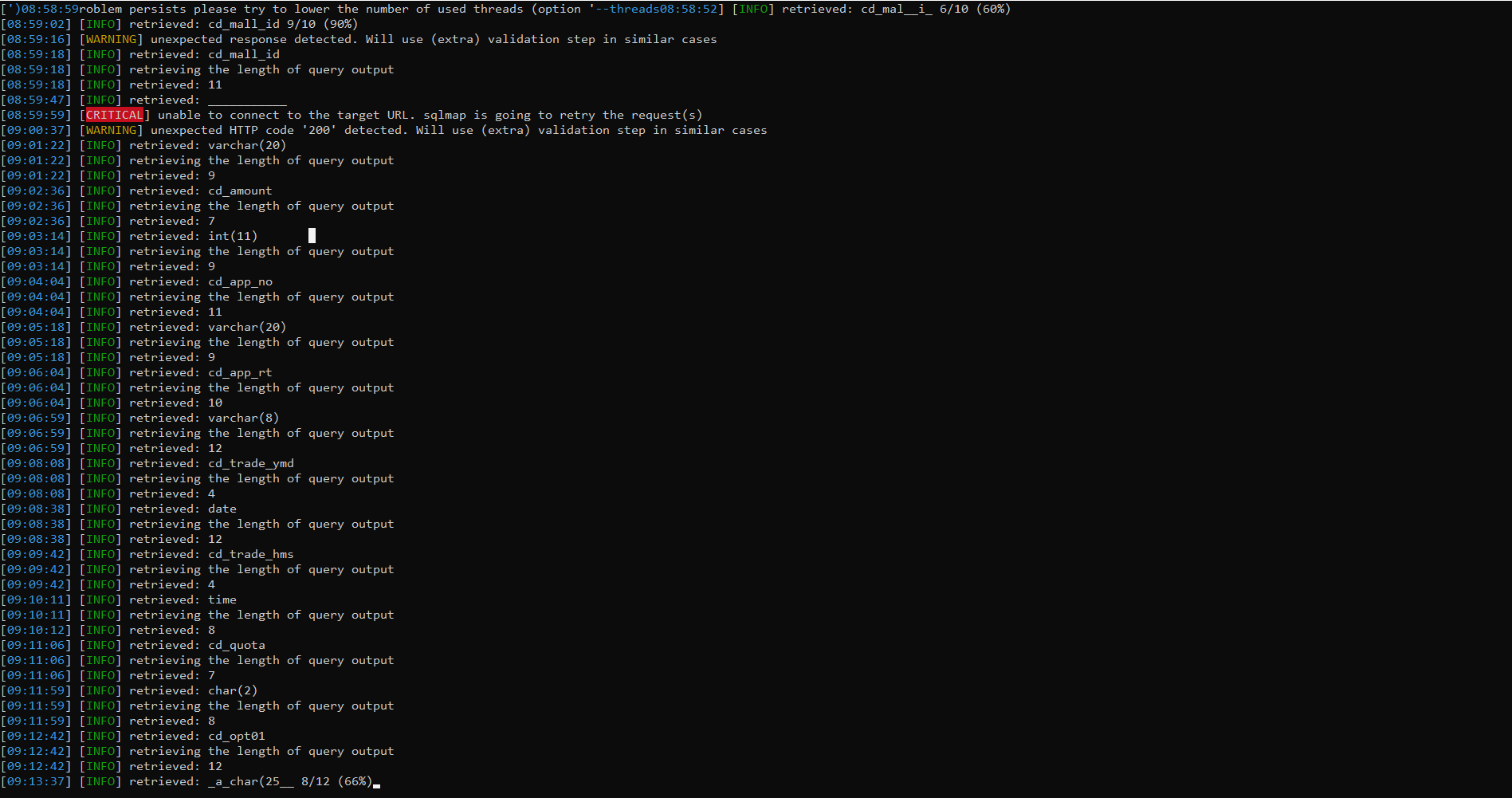Click the 'varchar(20)' text at 09:05:18

click(247, 327)
